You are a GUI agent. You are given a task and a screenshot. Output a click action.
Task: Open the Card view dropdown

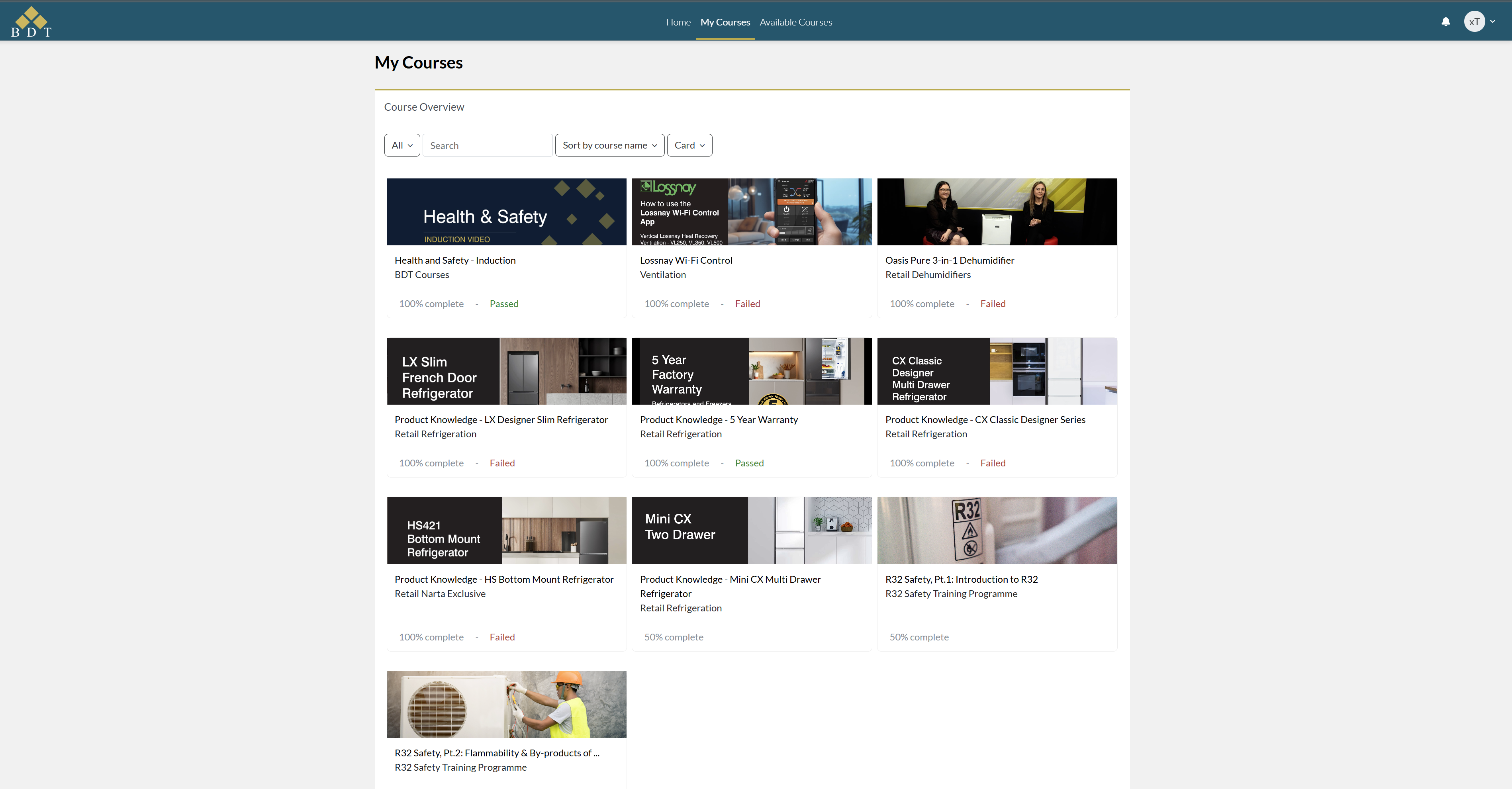pos(689,145)
